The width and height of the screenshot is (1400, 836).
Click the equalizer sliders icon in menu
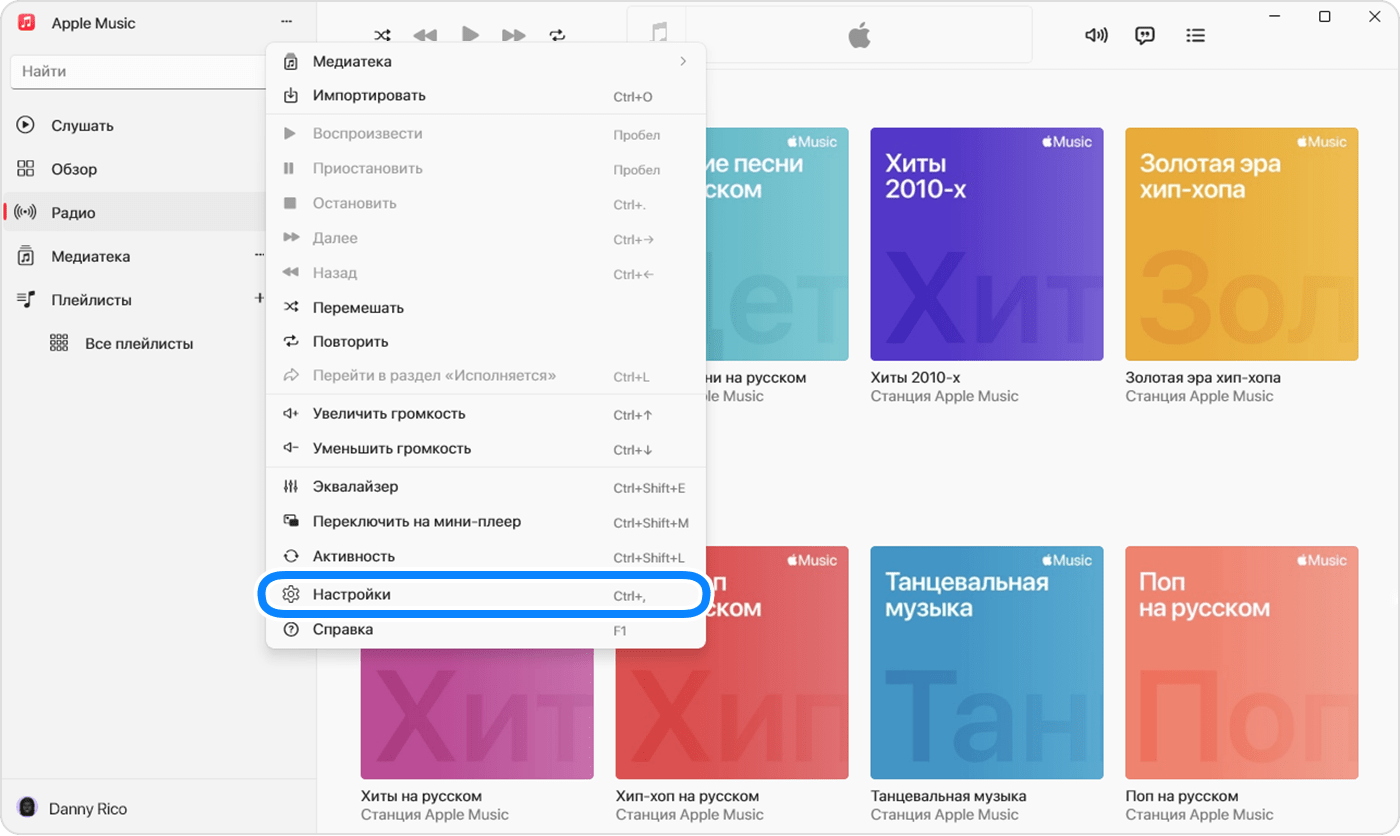point(291,487)
